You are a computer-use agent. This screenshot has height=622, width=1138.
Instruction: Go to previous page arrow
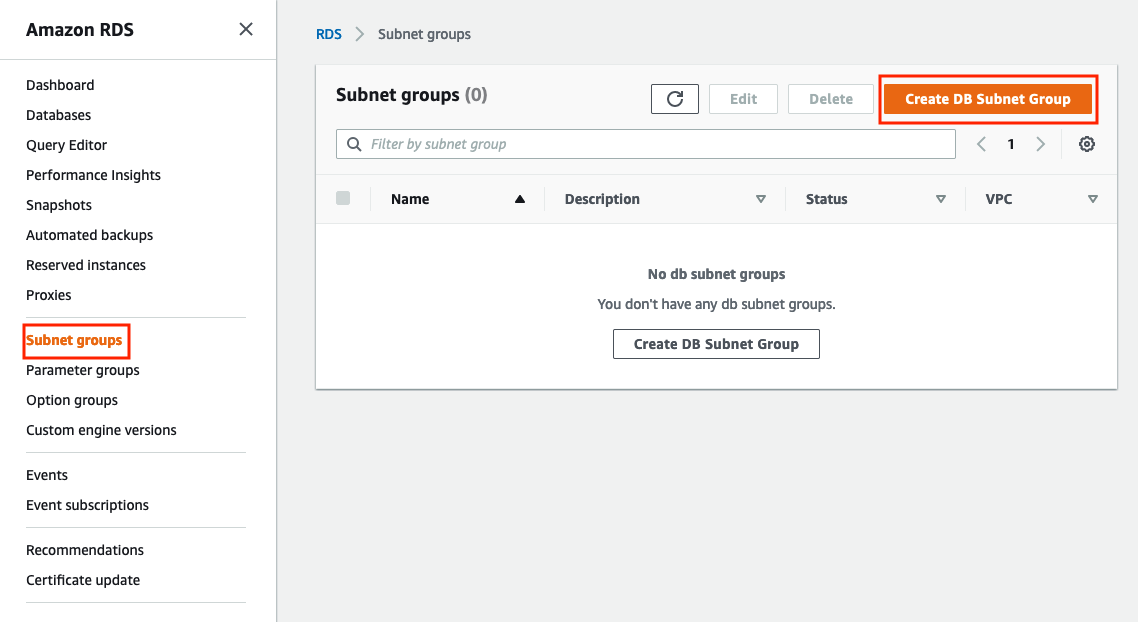pos(981,144)
